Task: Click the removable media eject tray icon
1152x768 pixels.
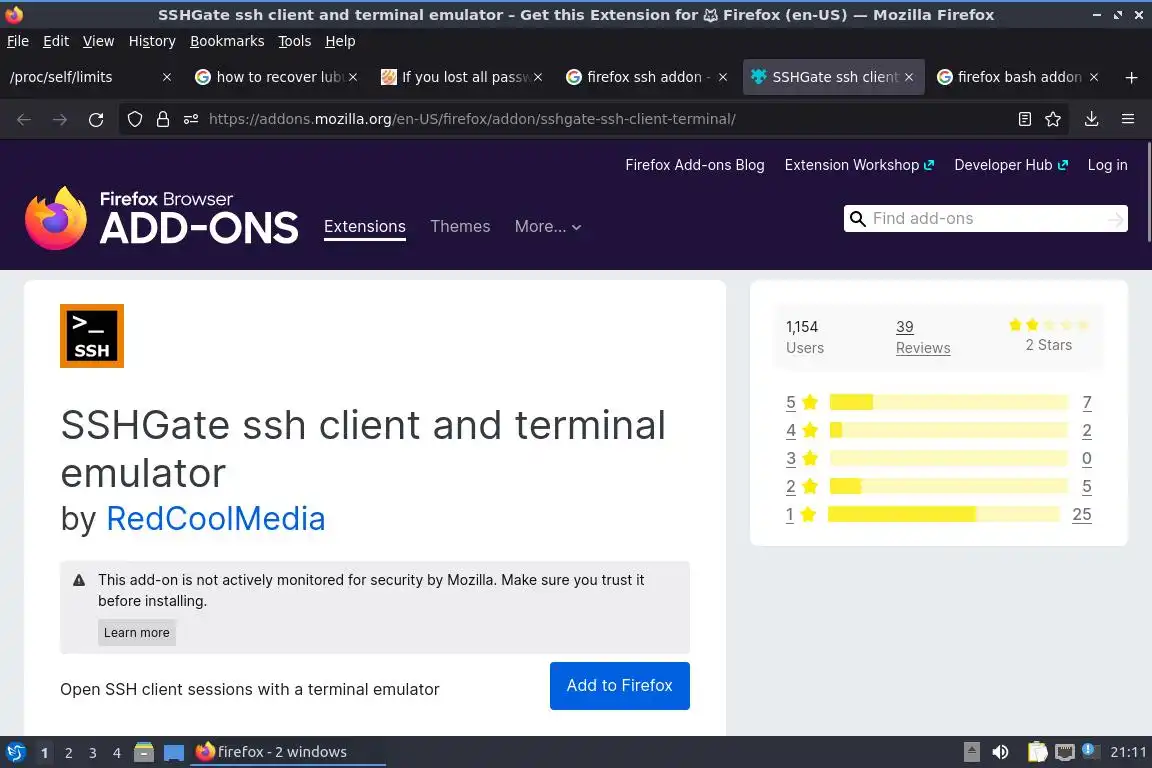Action: point(971,752)
